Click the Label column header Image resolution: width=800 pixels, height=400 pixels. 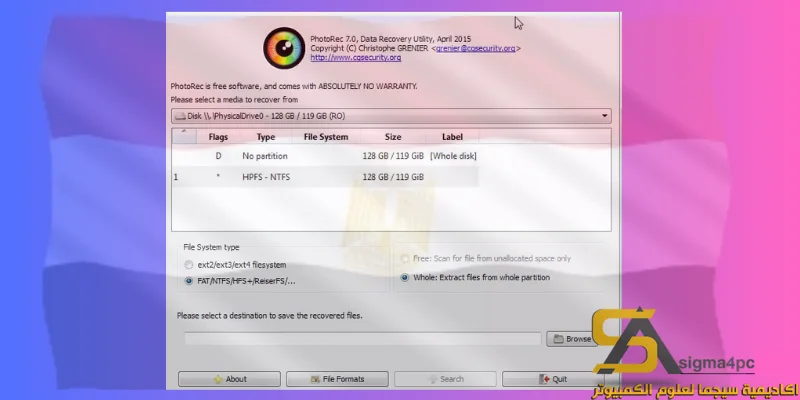(x=452, y=137)
